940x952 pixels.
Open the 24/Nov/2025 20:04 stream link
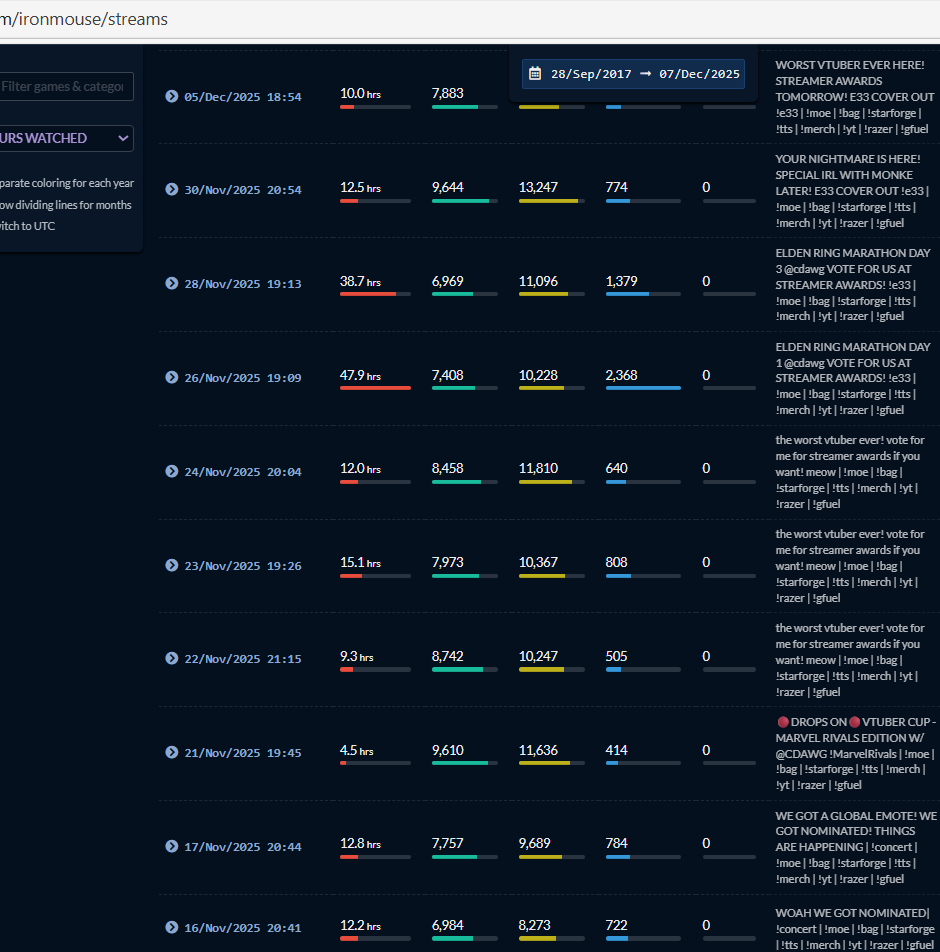[243, 472]
